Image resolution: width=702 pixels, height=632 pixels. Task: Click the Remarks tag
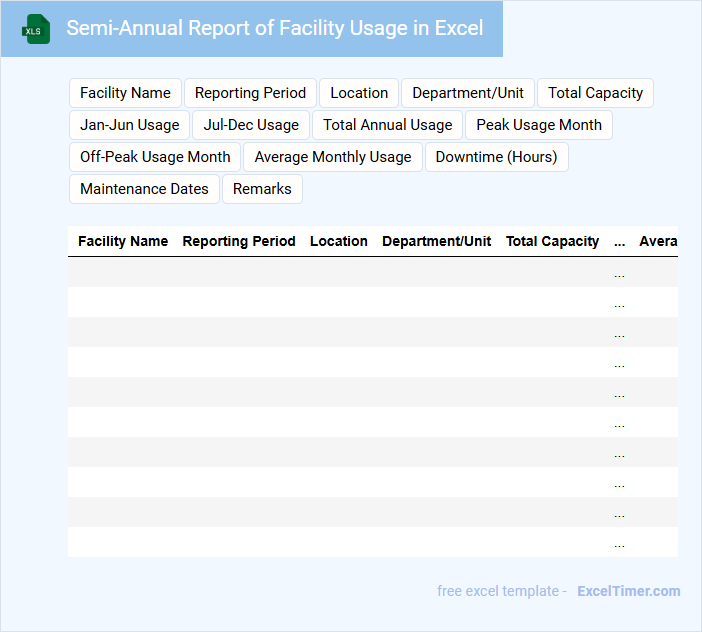point(262,189)
